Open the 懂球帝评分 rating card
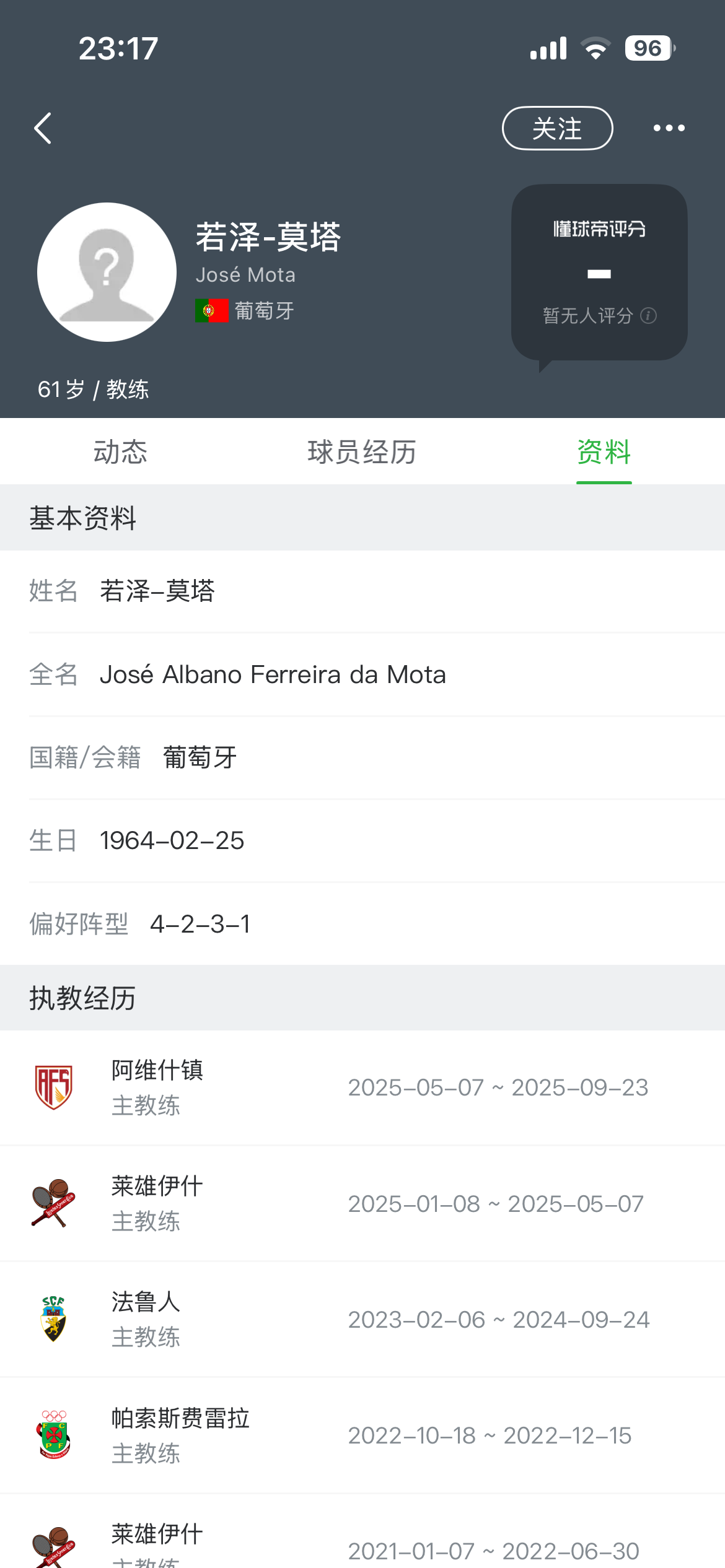Viewport: 725px width, 1568px height. coord(599,272)
